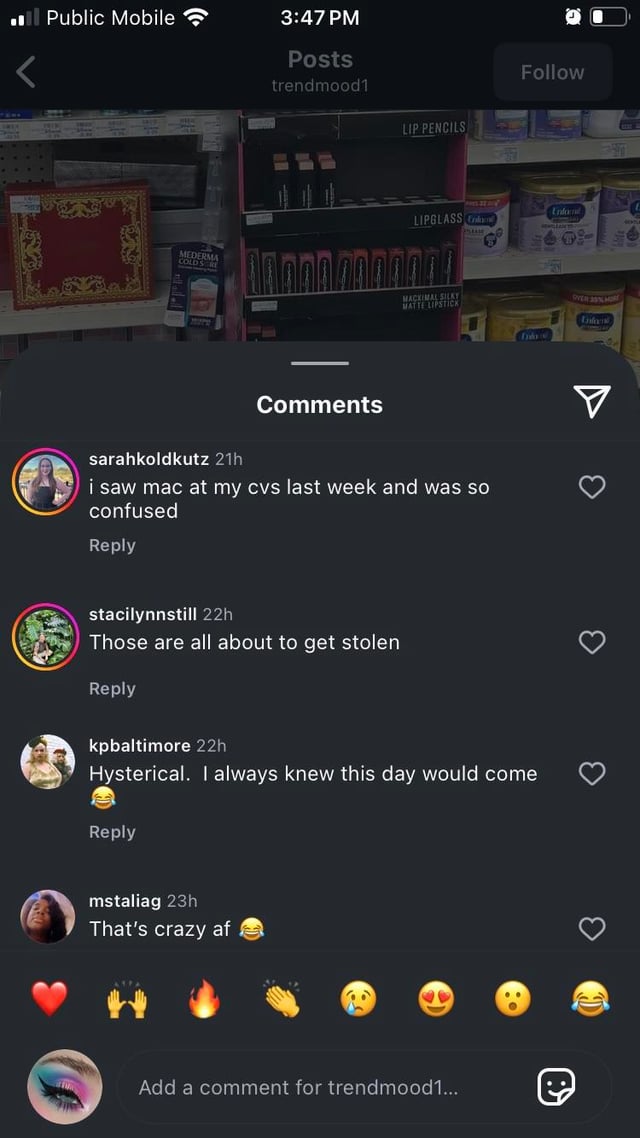Tap the paper plane share icon
The height and width of the screenshot is (1138, 640).
(x=592, y=401)
